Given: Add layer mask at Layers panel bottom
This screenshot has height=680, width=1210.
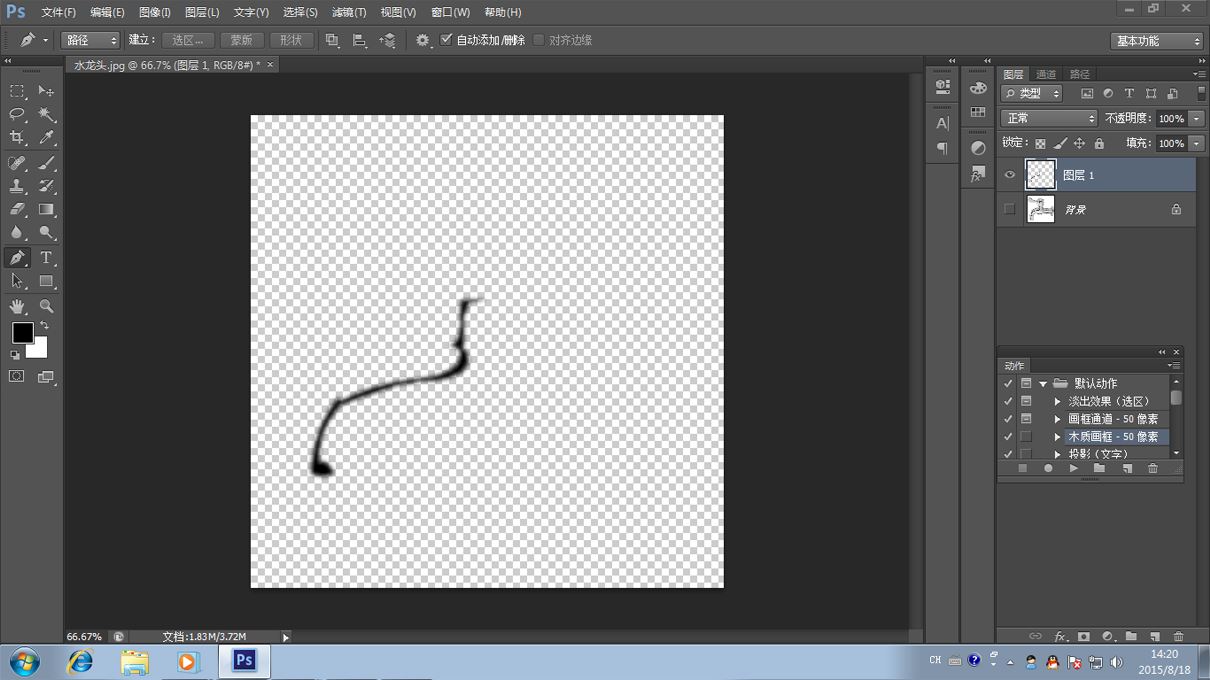Looking at the screenshot, I should click(1083, 636).
